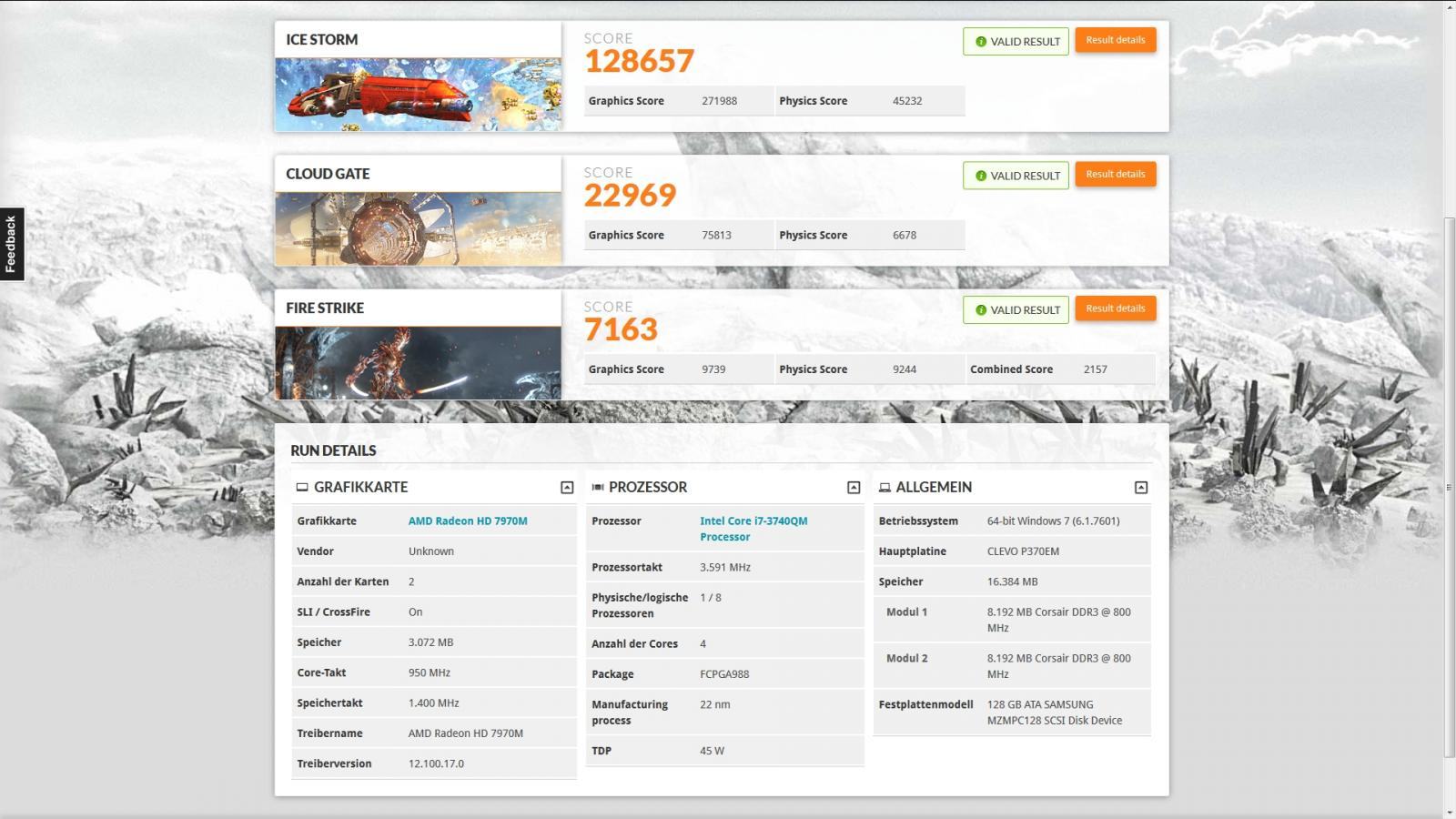
Task: Click Fire Strike Graphics Score value 9739
Action: pos(713,369)
